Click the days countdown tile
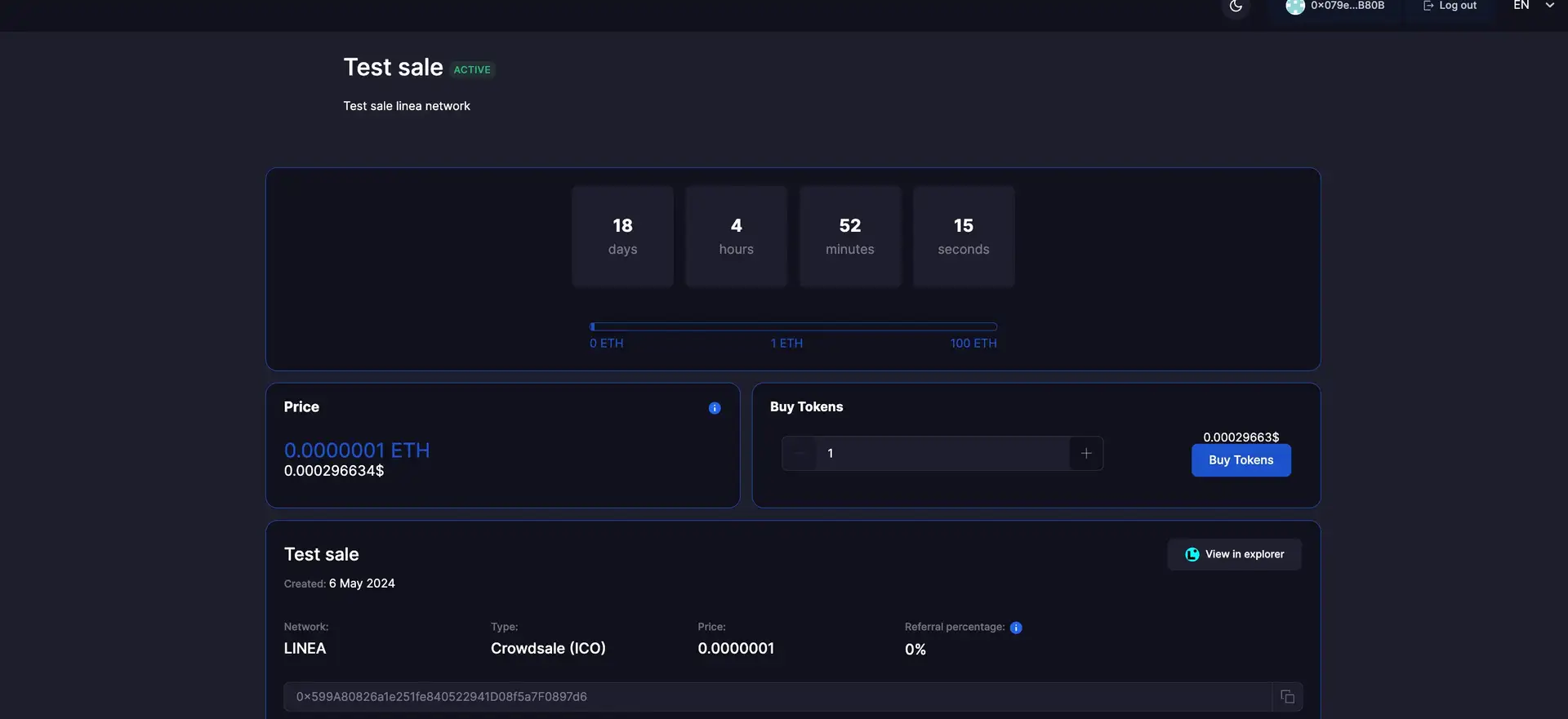 click(x=622, y=237)
